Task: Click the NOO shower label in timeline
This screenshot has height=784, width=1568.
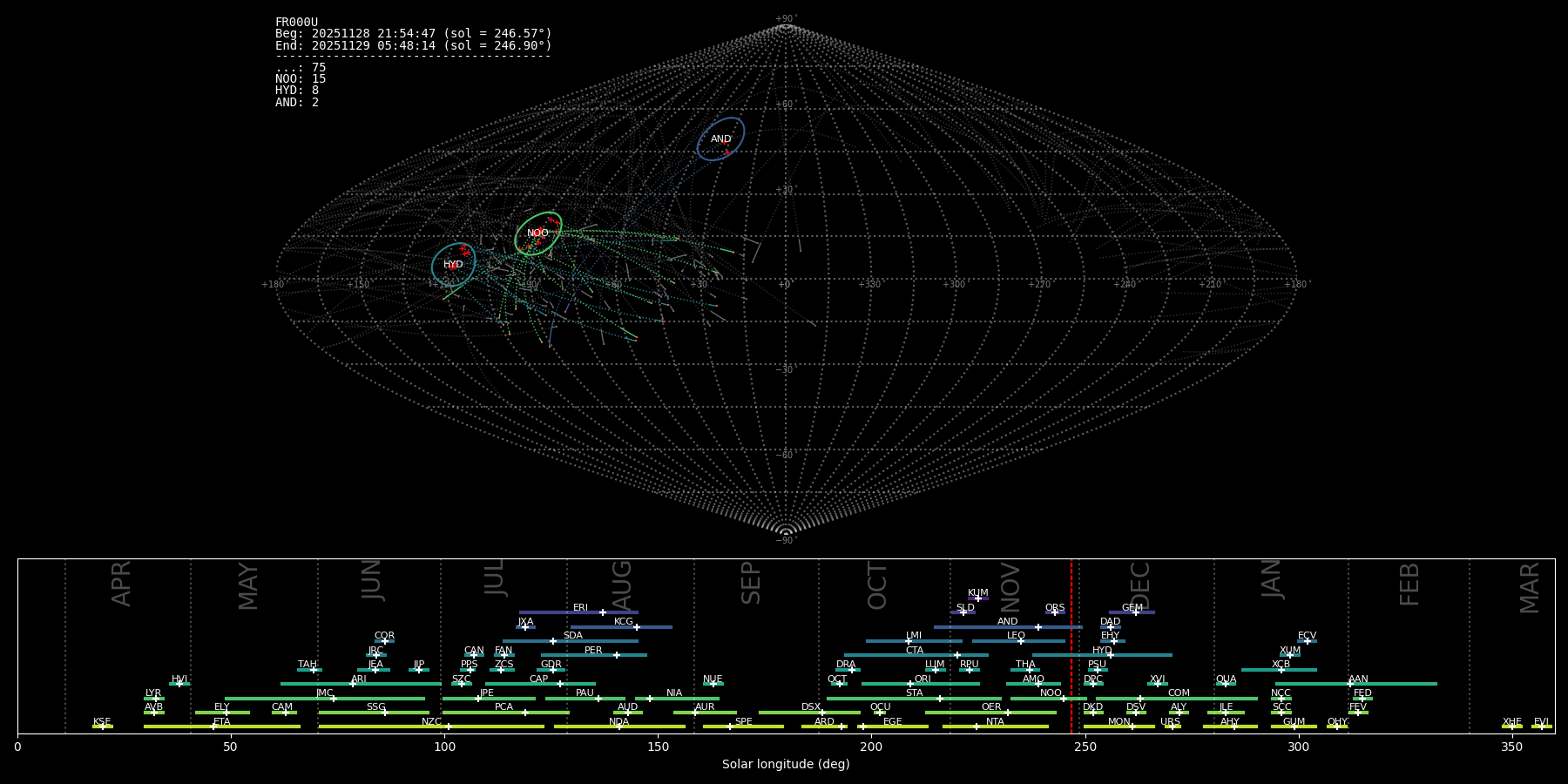Action: pyautogui.click(x=1051, y=693)
